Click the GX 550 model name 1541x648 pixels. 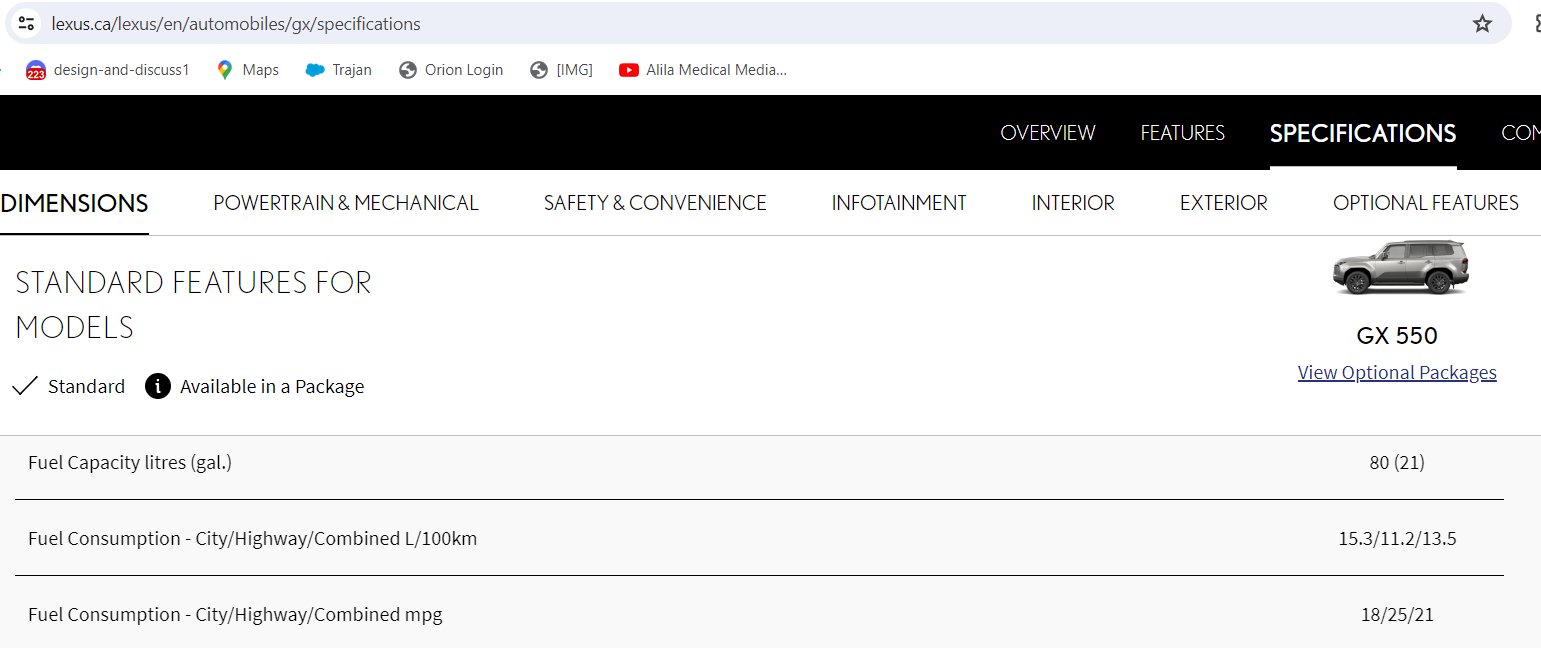point(1397,335)
